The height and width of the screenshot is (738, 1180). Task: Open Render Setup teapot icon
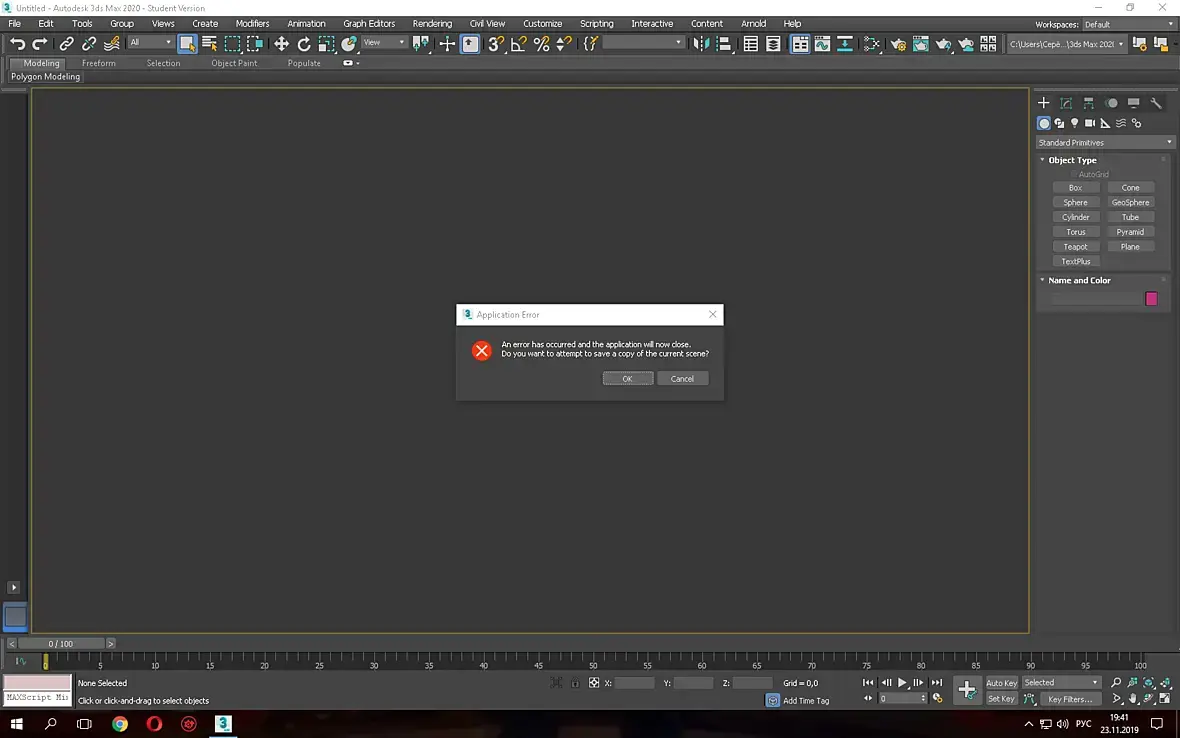coord(898,44)
